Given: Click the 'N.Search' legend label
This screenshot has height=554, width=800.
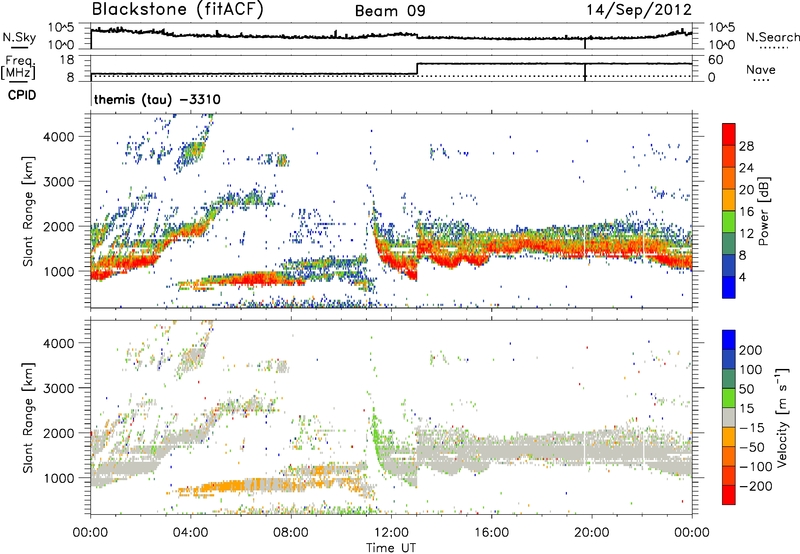Looking at the screenshot, I should [x=772, y=37].
